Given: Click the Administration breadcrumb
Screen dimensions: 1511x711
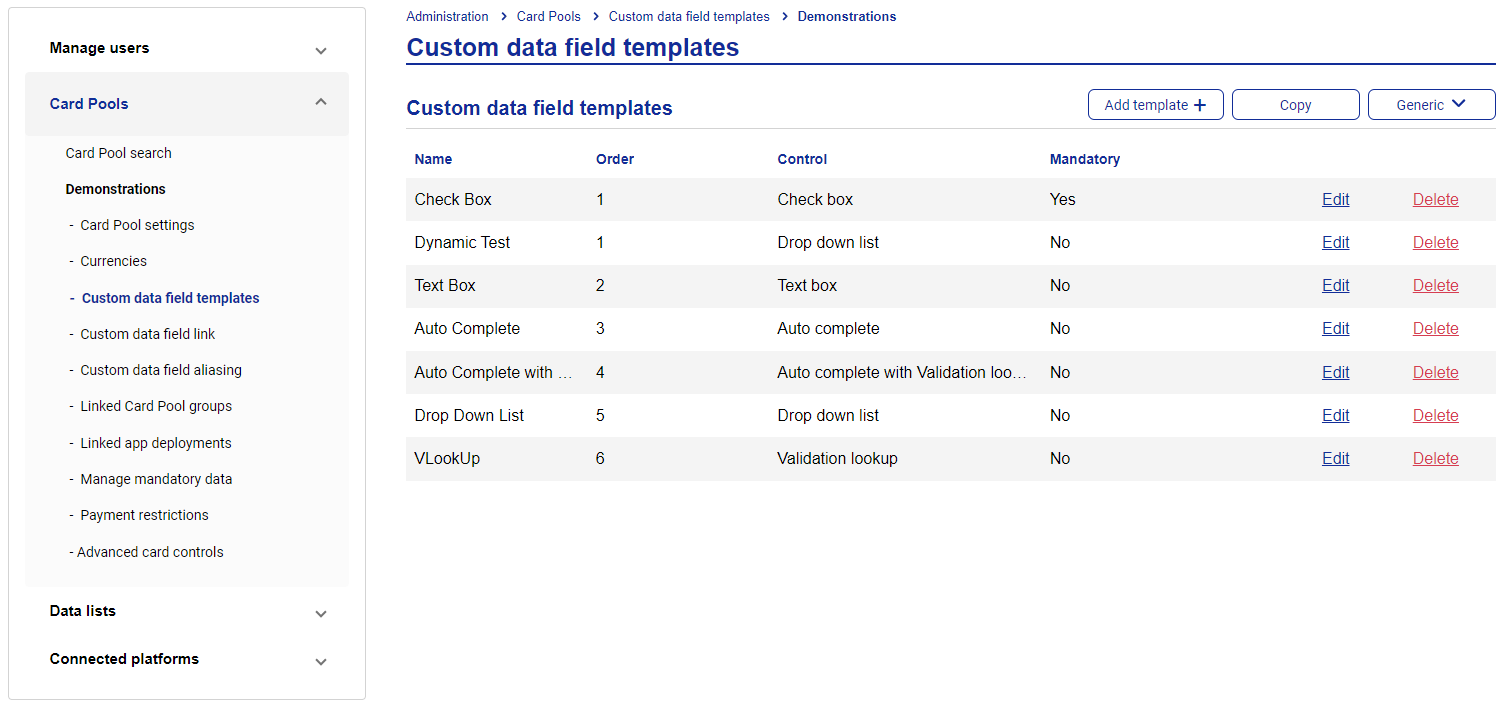Looking at the screenshot, I should click(x=447, y=17).
